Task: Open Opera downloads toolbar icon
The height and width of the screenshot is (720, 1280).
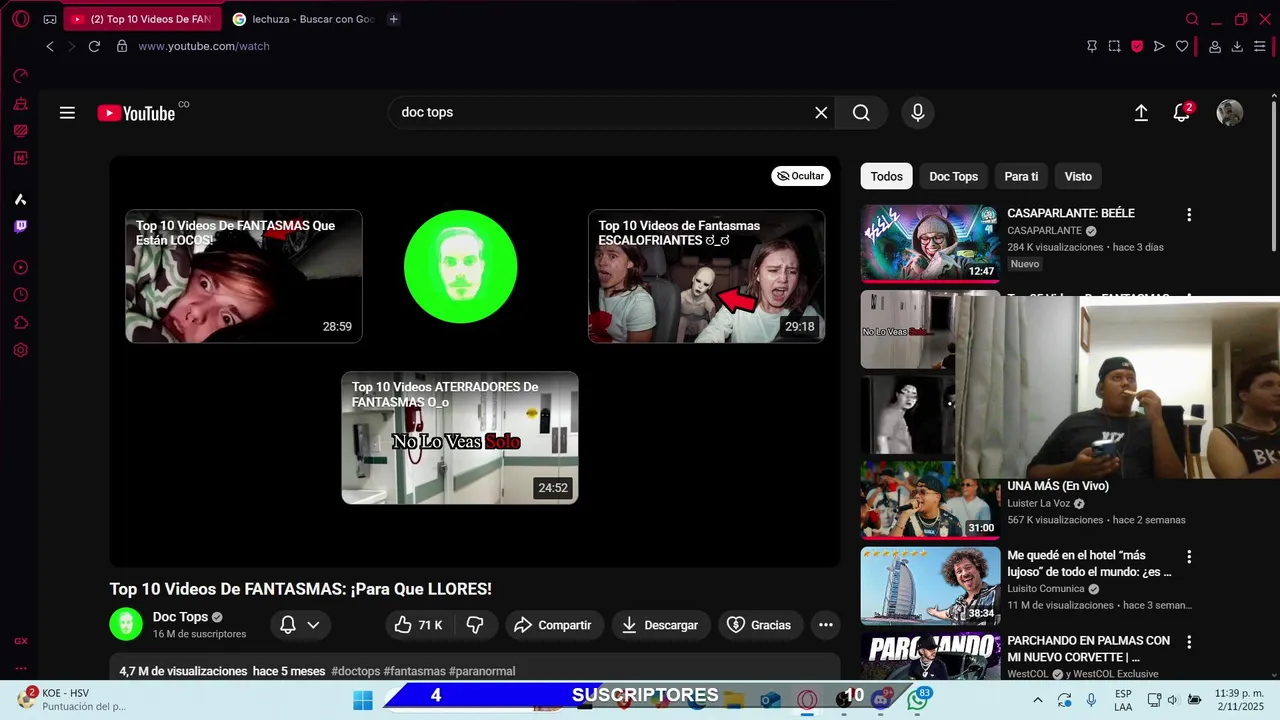Action: (x=1237, y=46)
